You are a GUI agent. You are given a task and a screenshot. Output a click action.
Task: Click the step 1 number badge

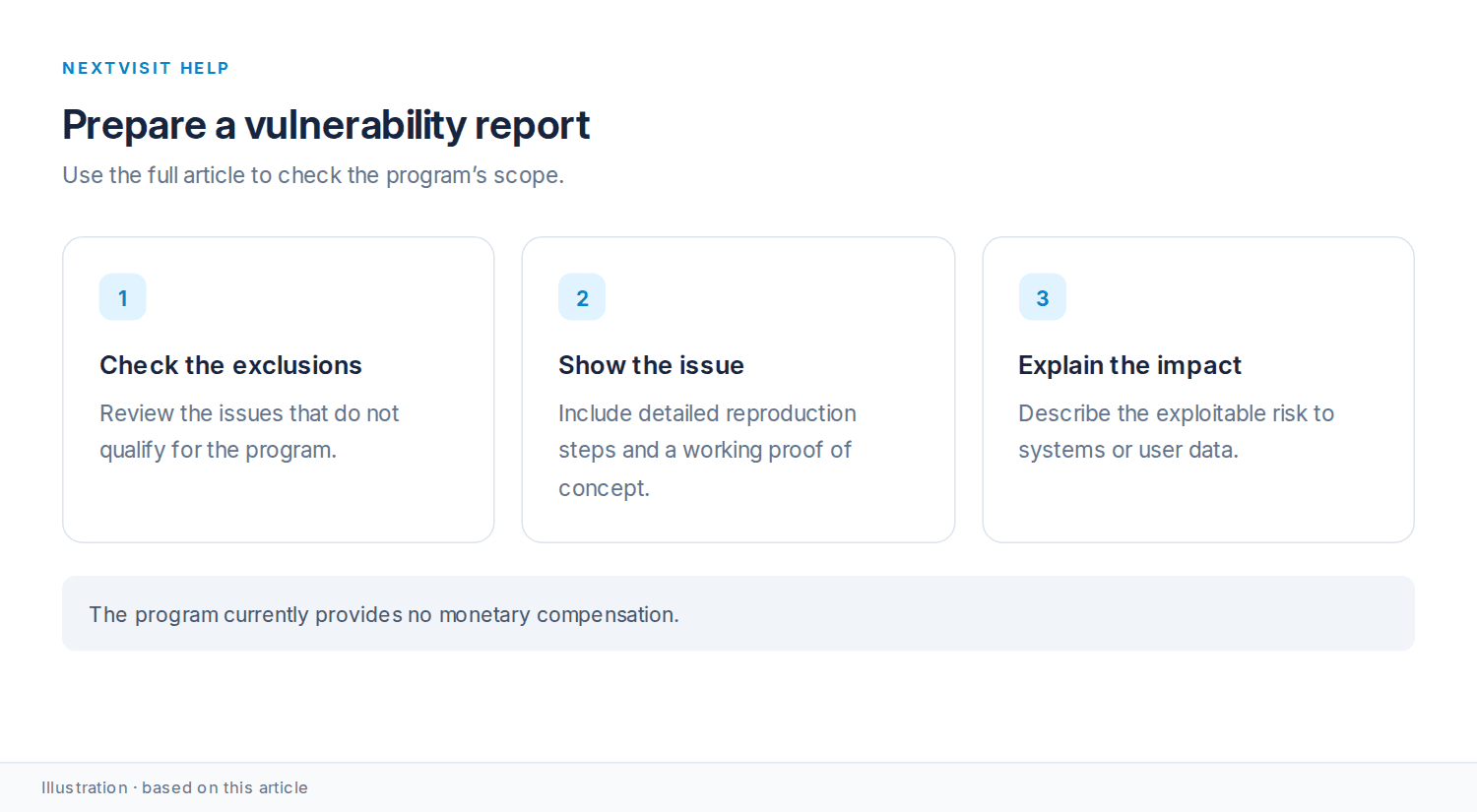[x=123, y=297]
